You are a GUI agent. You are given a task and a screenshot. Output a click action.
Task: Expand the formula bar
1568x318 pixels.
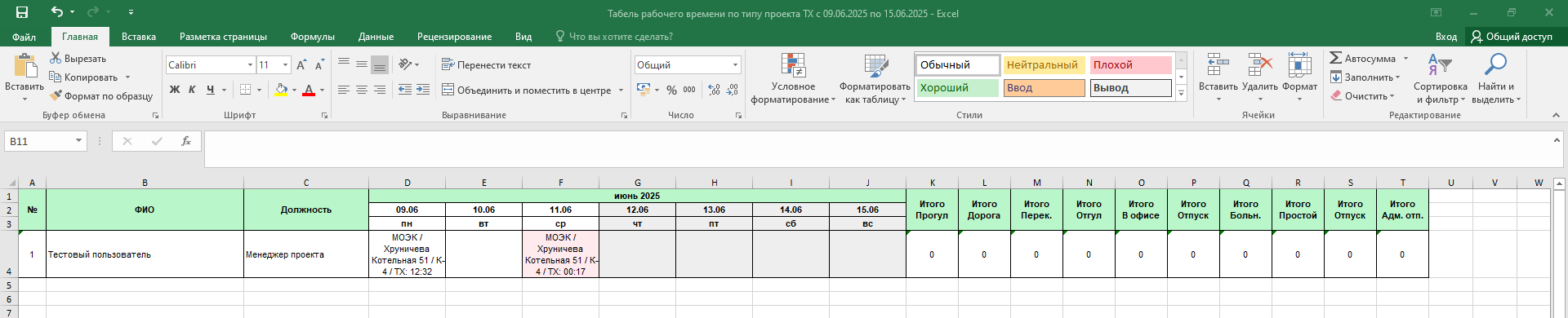tap(1557, 140)
